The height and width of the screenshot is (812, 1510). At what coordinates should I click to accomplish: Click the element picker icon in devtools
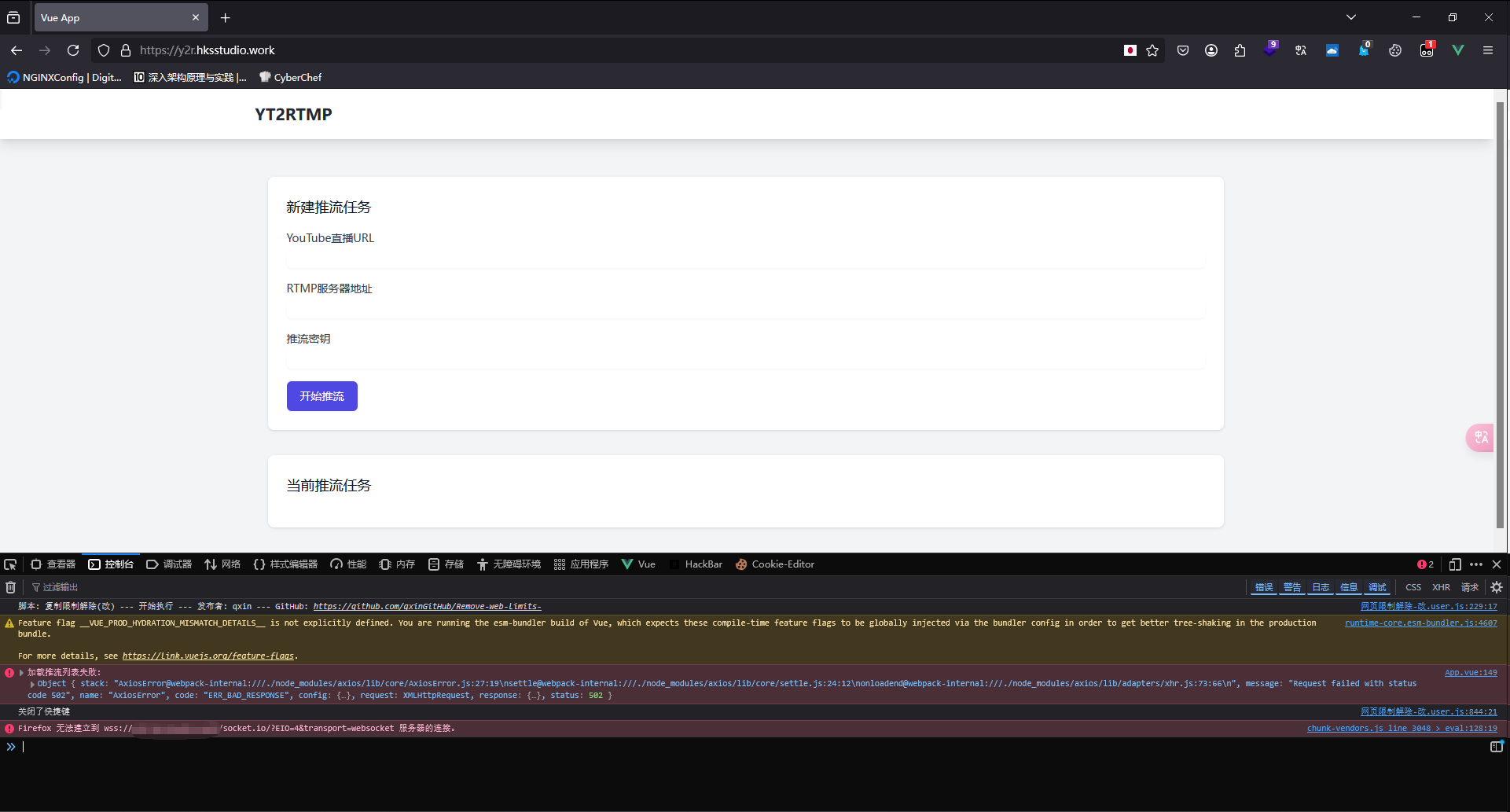click(10, 564)
